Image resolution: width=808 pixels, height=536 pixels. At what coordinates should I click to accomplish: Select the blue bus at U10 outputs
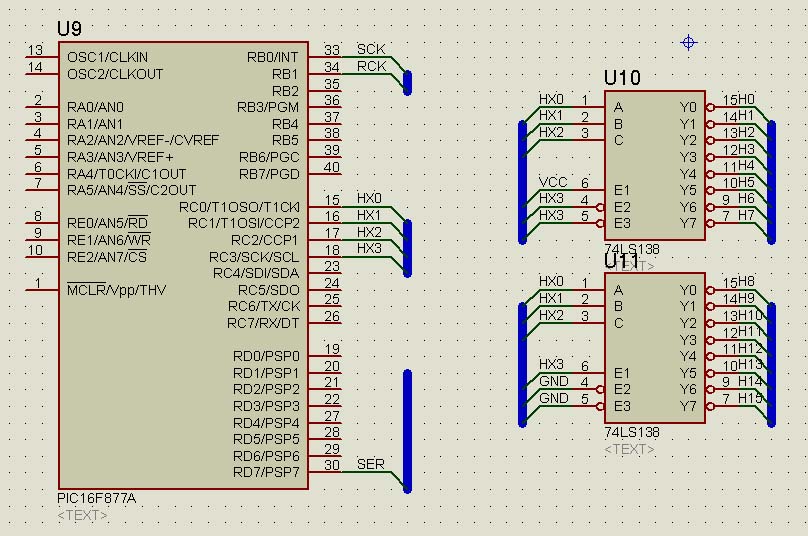[771, 182]
